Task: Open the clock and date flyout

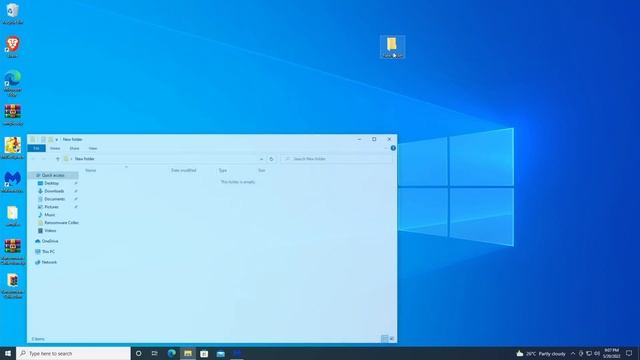Action: (611, 353)
